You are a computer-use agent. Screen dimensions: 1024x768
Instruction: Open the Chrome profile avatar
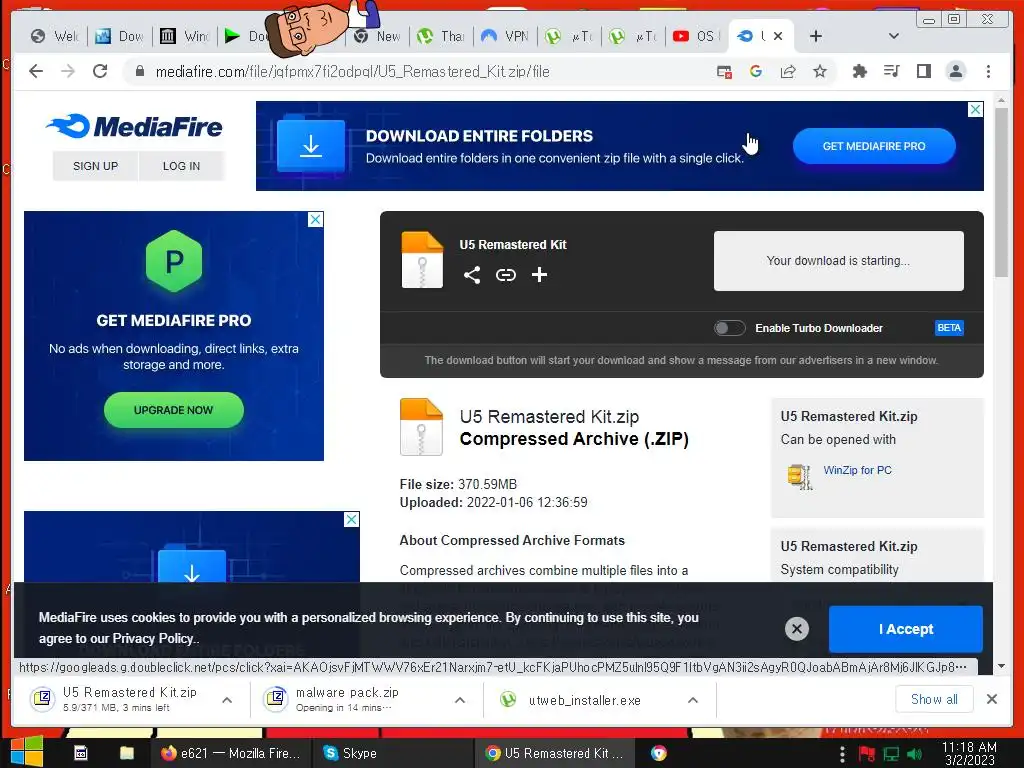tap(955, 71)
